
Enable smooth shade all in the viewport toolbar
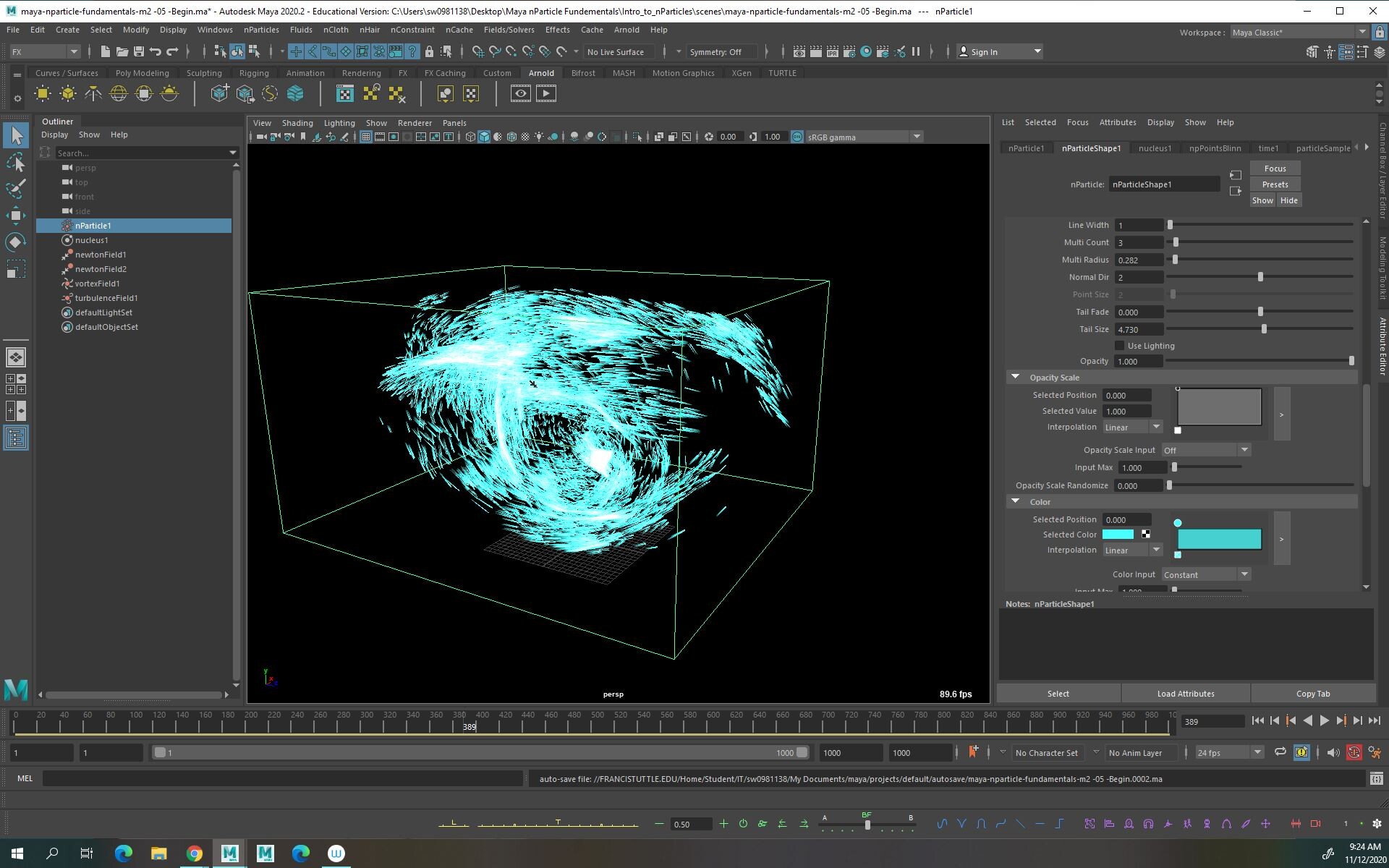click(483, 136)
